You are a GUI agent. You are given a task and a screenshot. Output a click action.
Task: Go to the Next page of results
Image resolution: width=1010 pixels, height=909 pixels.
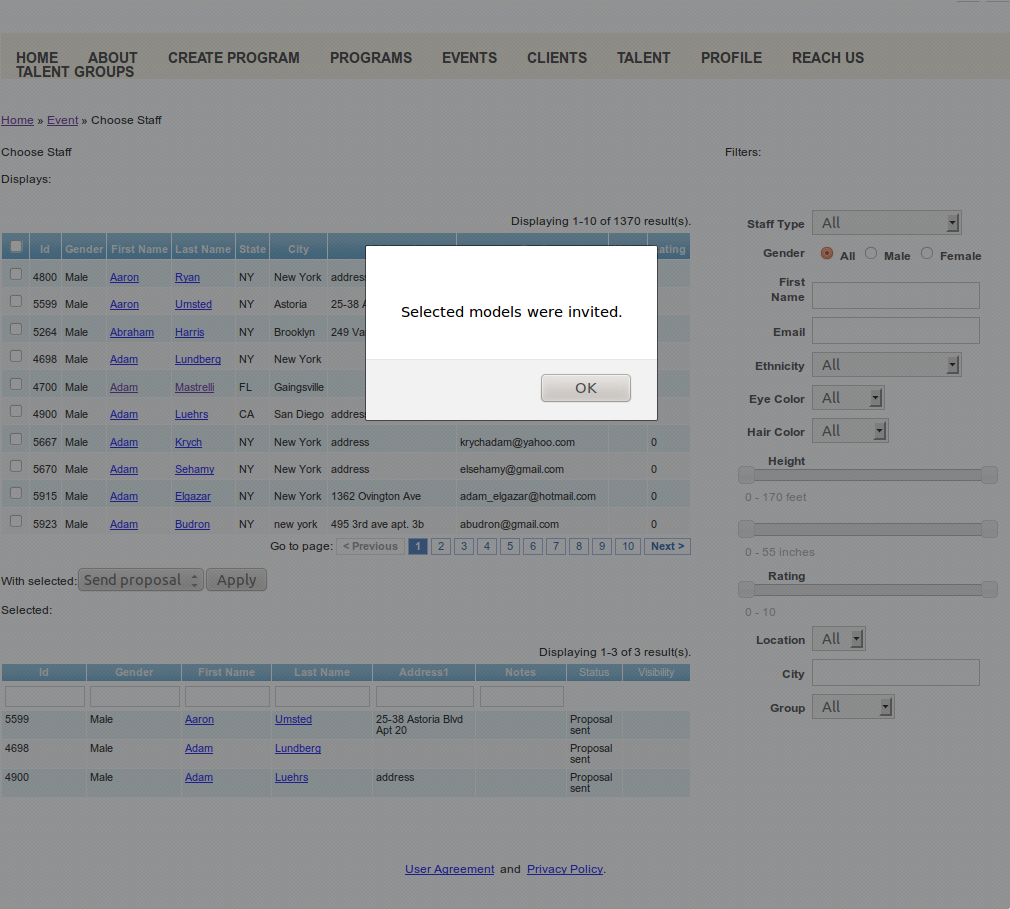(x=667, y=546)
